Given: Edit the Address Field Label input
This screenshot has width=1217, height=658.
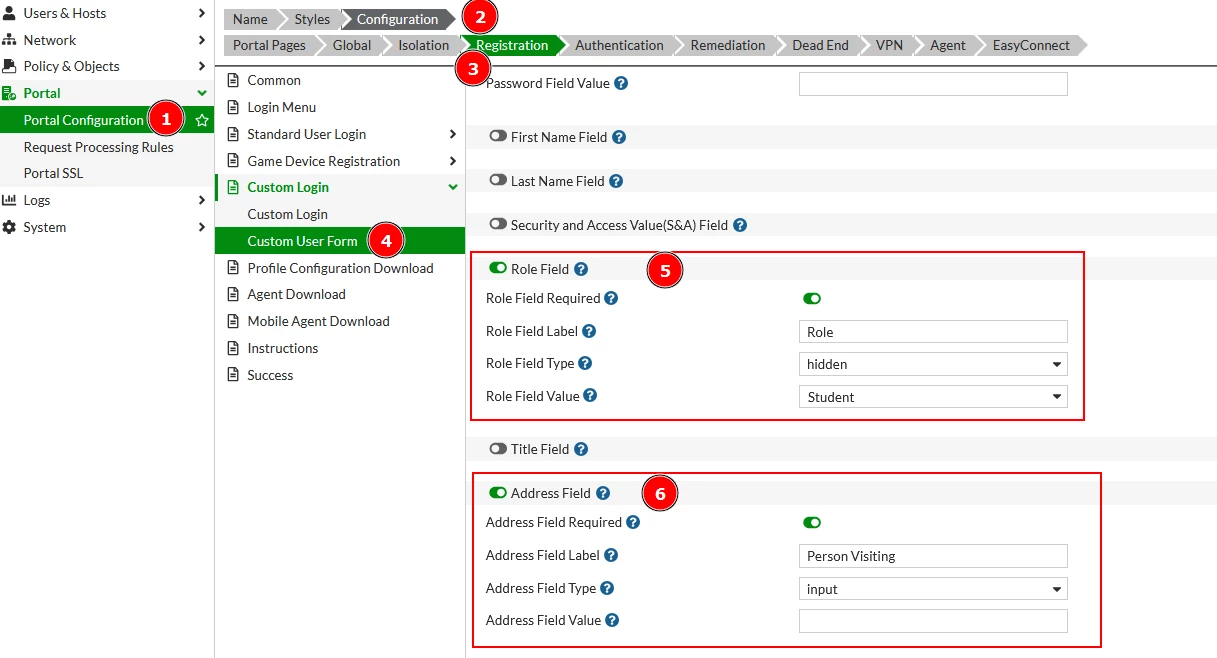Looking at the screenshot, I should click(x=933, y=556).
